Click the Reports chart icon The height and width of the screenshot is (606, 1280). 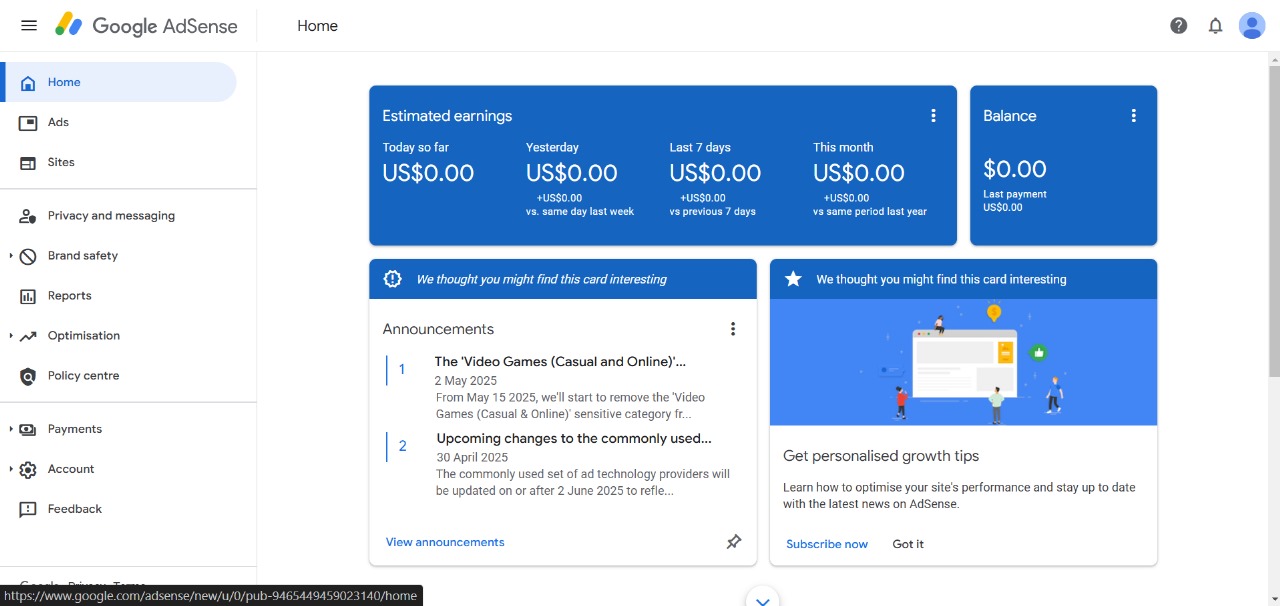28,296
